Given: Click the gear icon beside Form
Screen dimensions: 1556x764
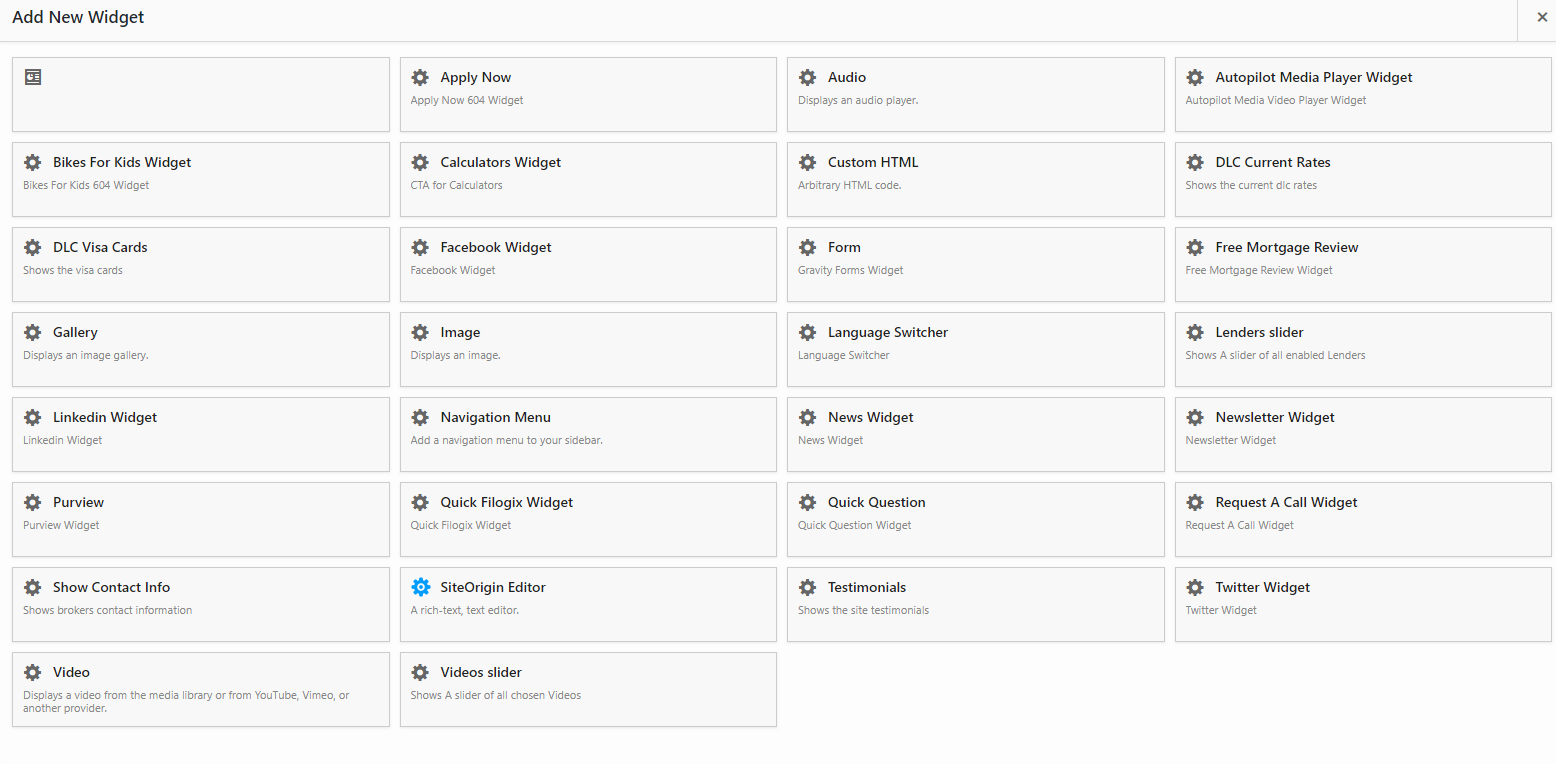Looking at the screenshot, I should coord(807,247).
